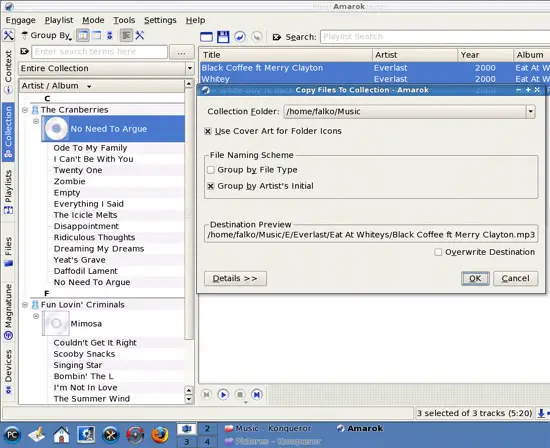Enable Group by File Type checkbox
The height and width of the screenshot is (448, 550).
(211, 170)
